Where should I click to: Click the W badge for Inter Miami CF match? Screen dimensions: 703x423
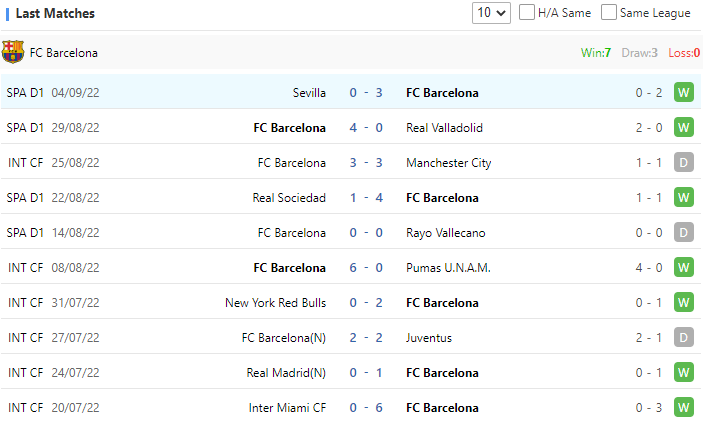684,408
